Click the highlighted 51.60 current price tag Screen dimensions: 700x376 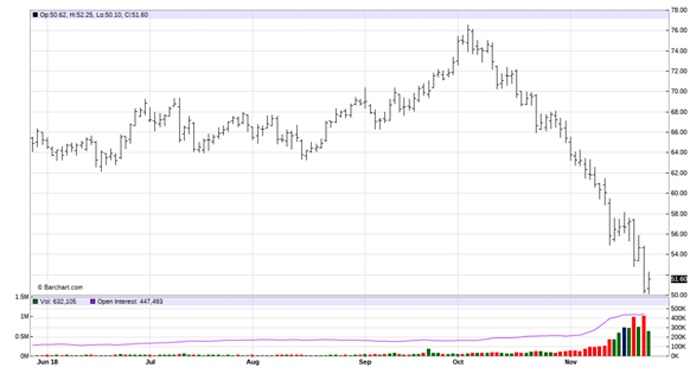coord(679,279)
